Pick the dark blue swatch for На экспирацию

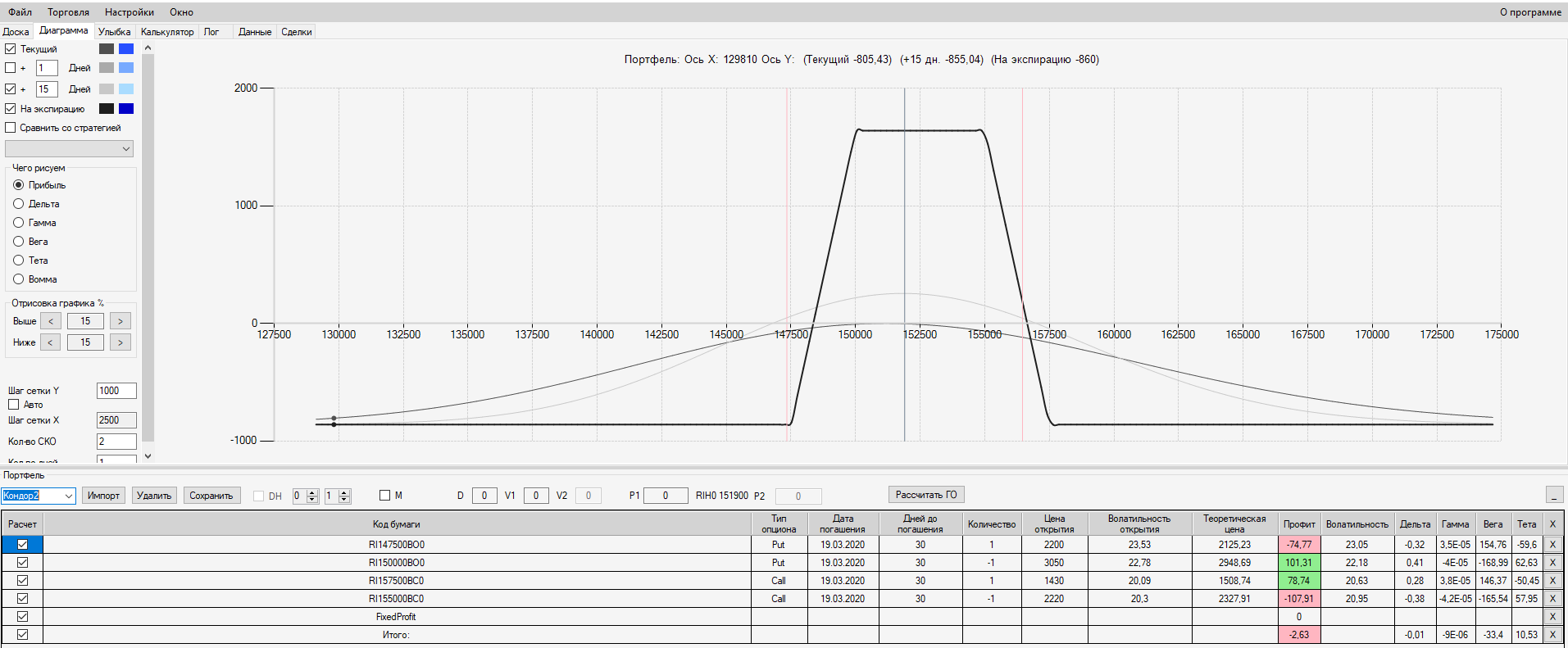(x=126, y=109)
